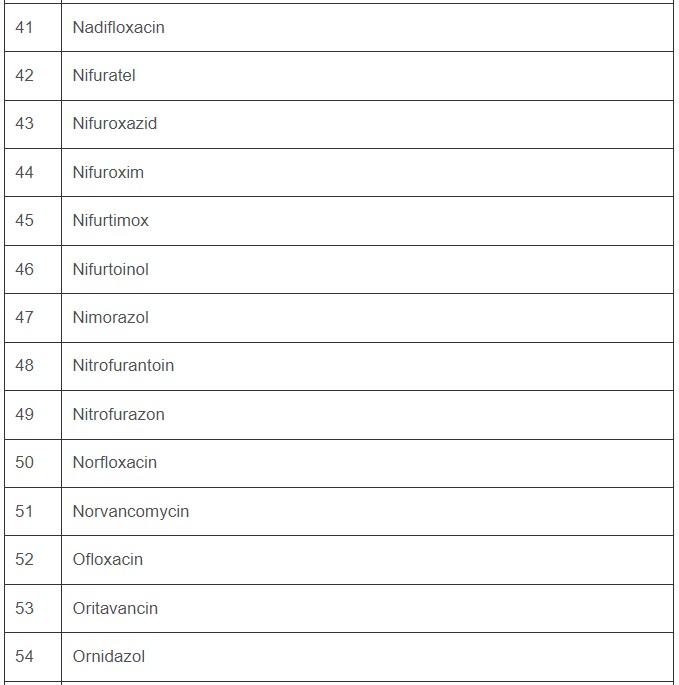Click the Nifuroxazid cell
This screenshot has width=679, height=685.
pyautogui.click(x=114, y=124)
